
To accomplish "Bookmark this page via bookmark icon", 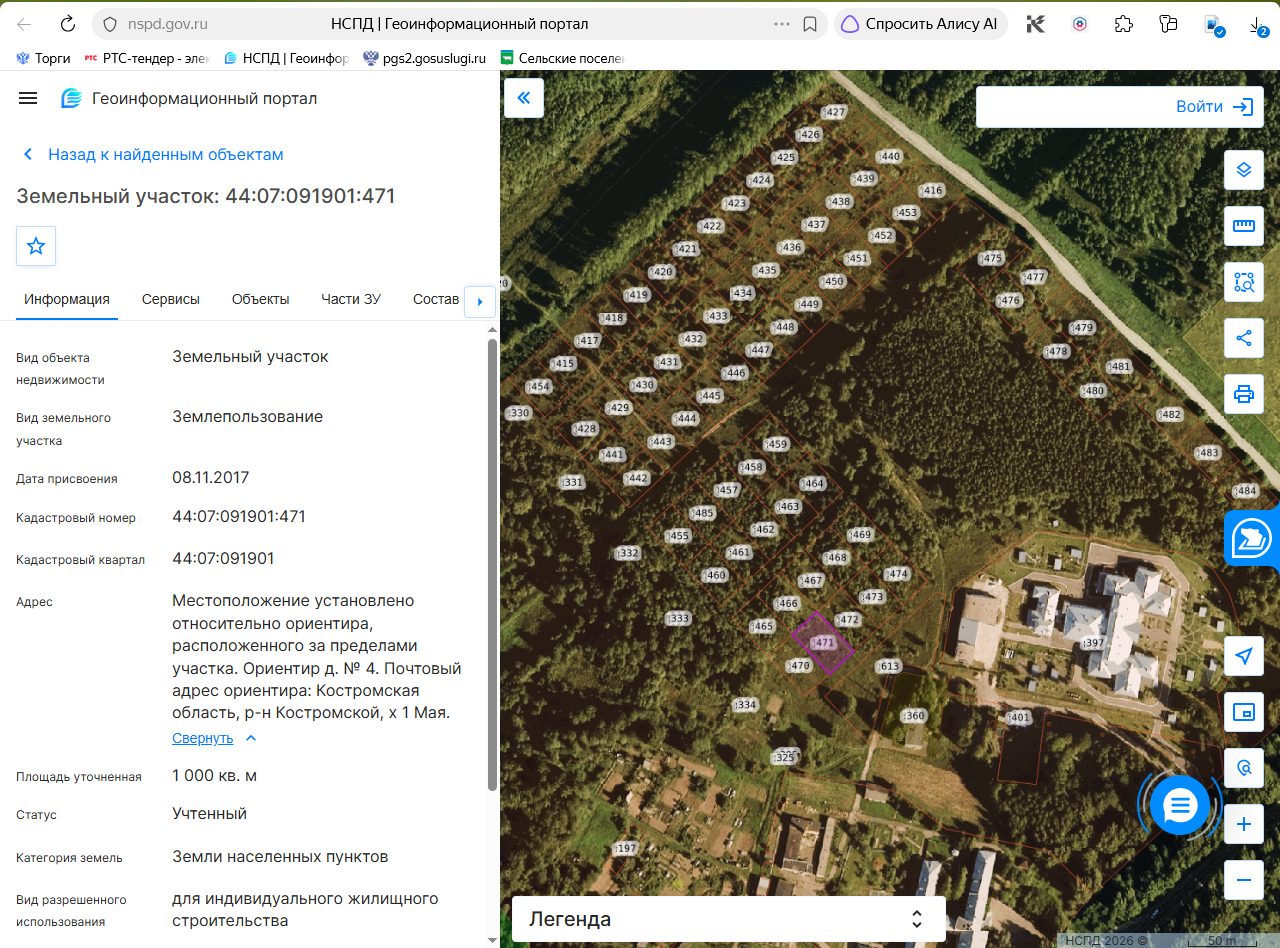I will 810,24.
